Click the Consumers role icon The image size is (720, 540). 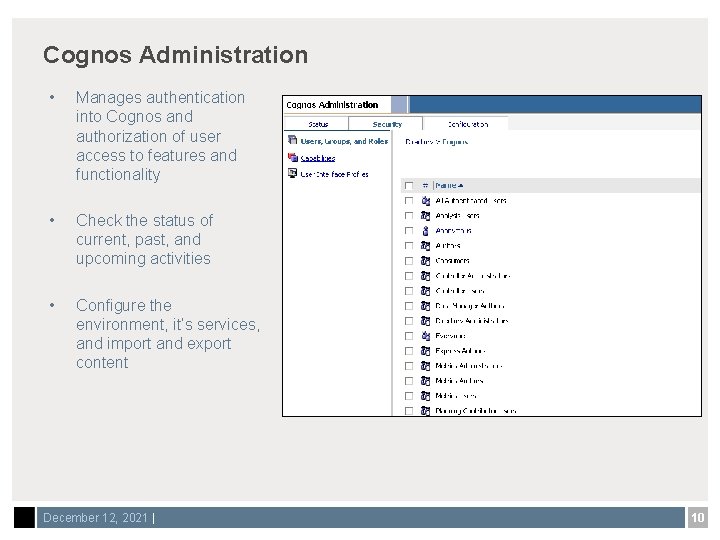(x=426, y=261)
